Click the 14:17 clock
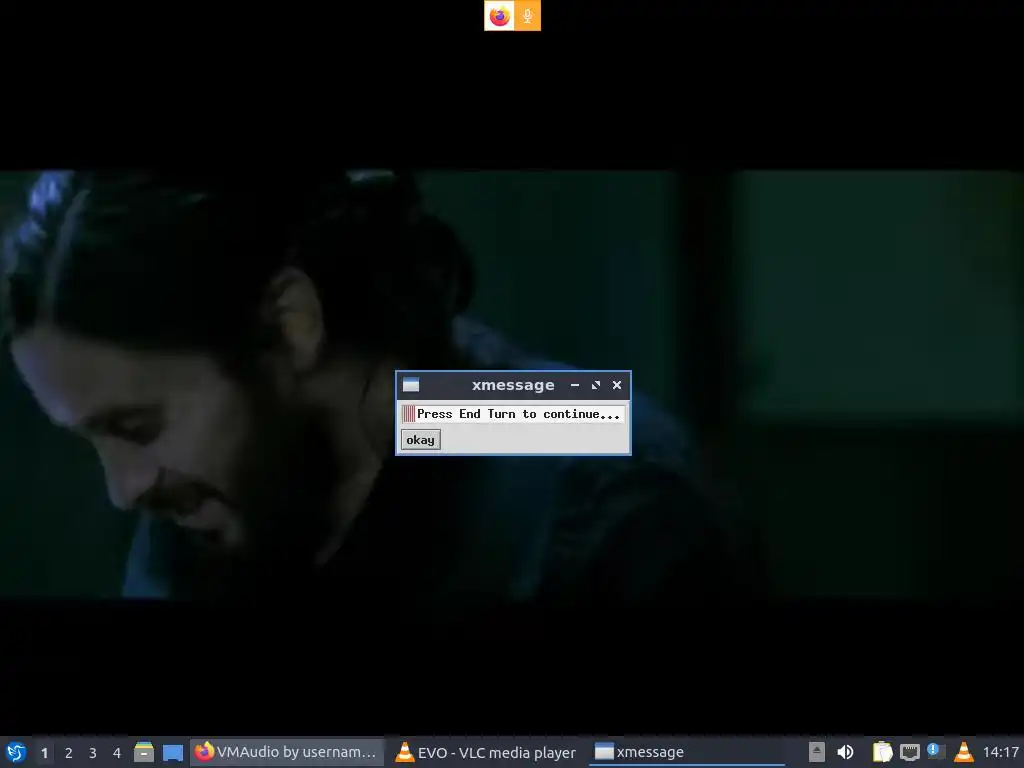 (x=1000, y=752)
